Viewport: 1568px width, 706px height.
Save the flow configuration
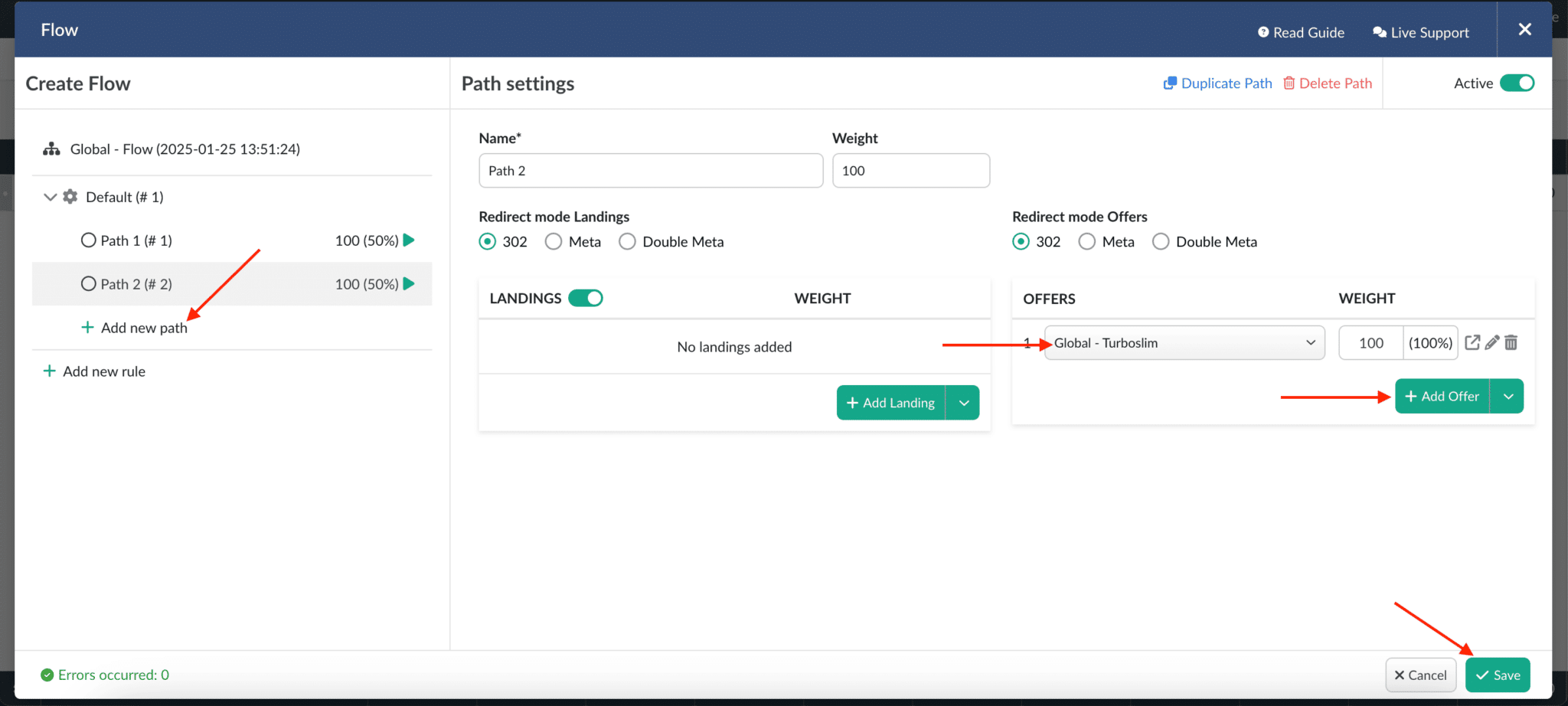1497,675
